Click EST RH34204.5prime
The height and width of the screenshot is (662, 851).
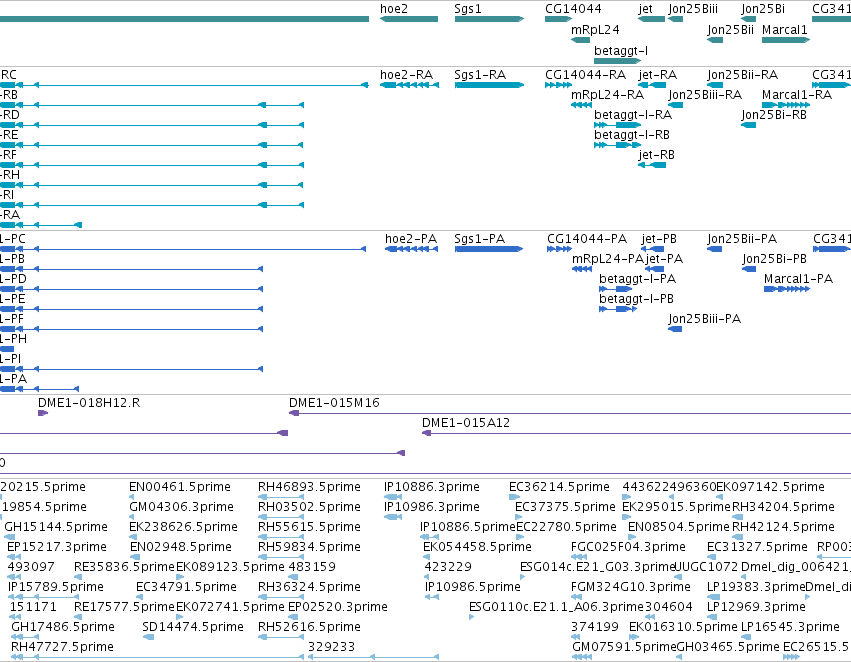point(783,507)
